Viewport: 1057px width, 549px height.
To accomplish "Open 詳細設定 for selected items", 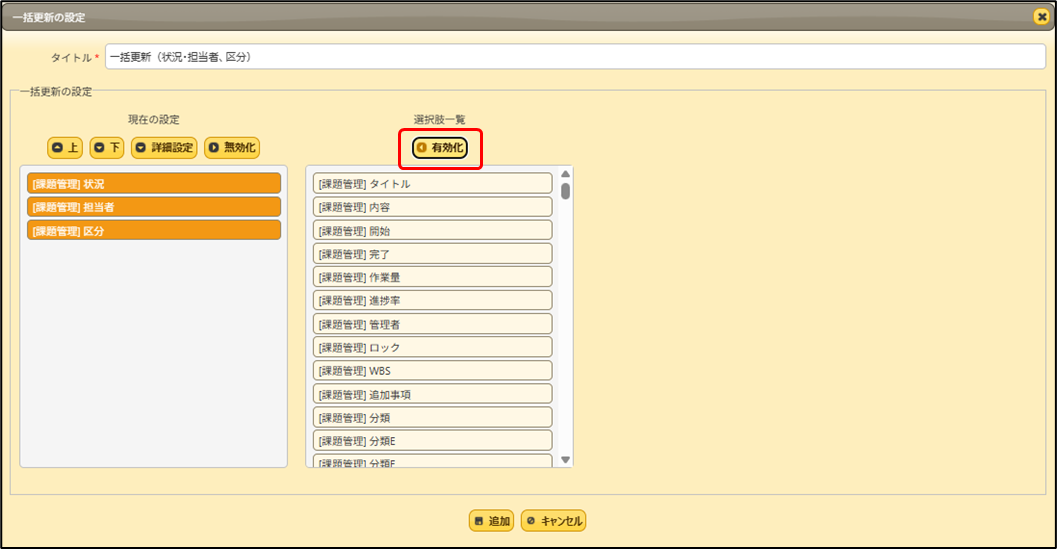I will (x=164, y=147).
